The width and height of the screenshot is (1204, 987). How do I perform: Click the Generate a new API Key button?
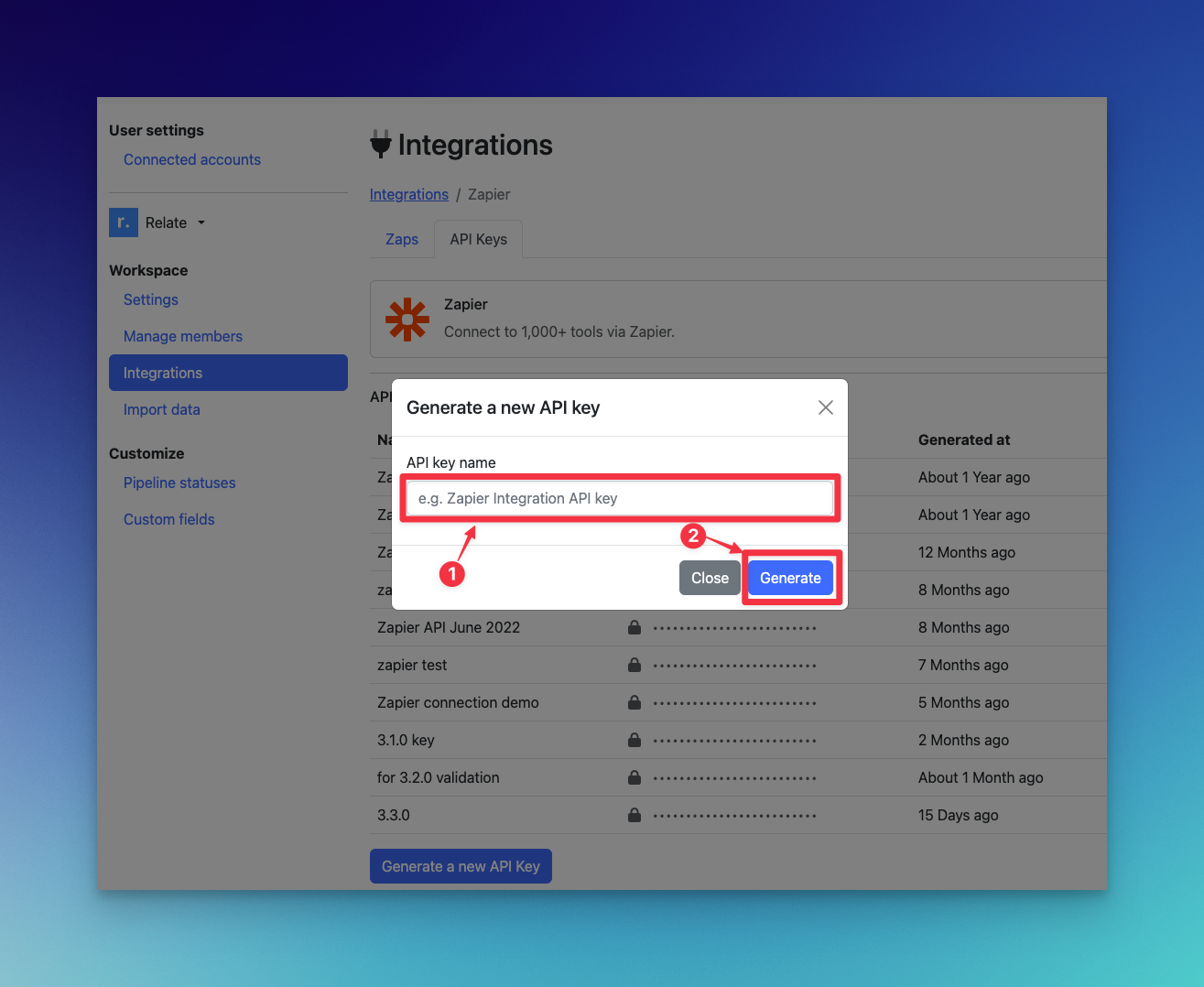[461, 866]
